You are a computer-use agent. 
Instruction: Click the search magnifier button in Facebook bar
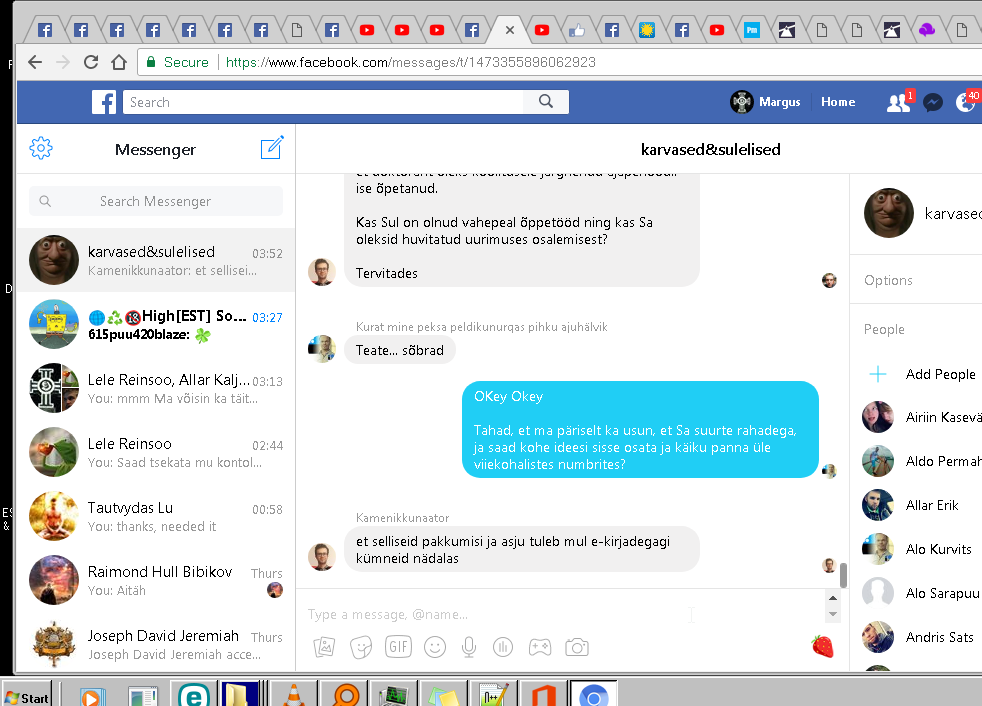545,101
